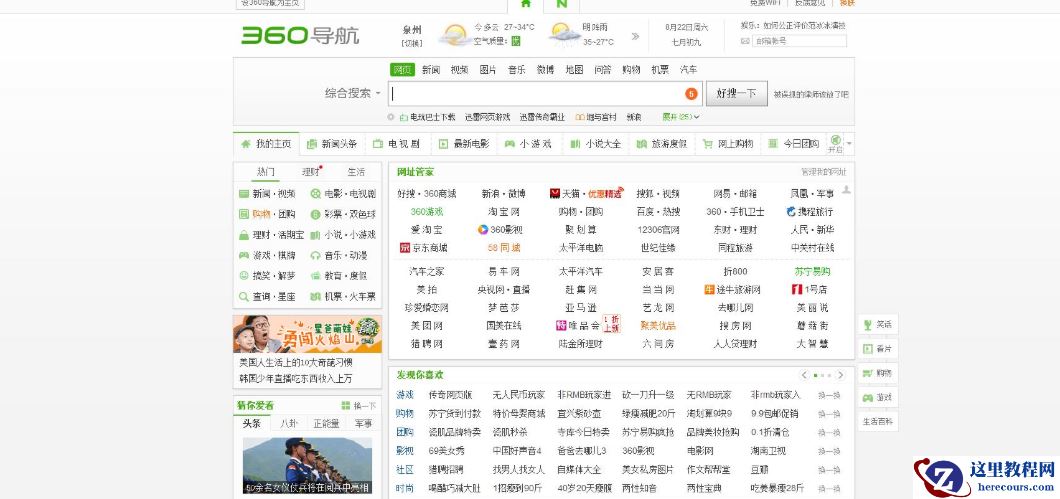This screenshot has height=499, width=1060.
Task: Expand hot searches via 展开(25)
Action: pyautogui.click(x=681, y=117)
